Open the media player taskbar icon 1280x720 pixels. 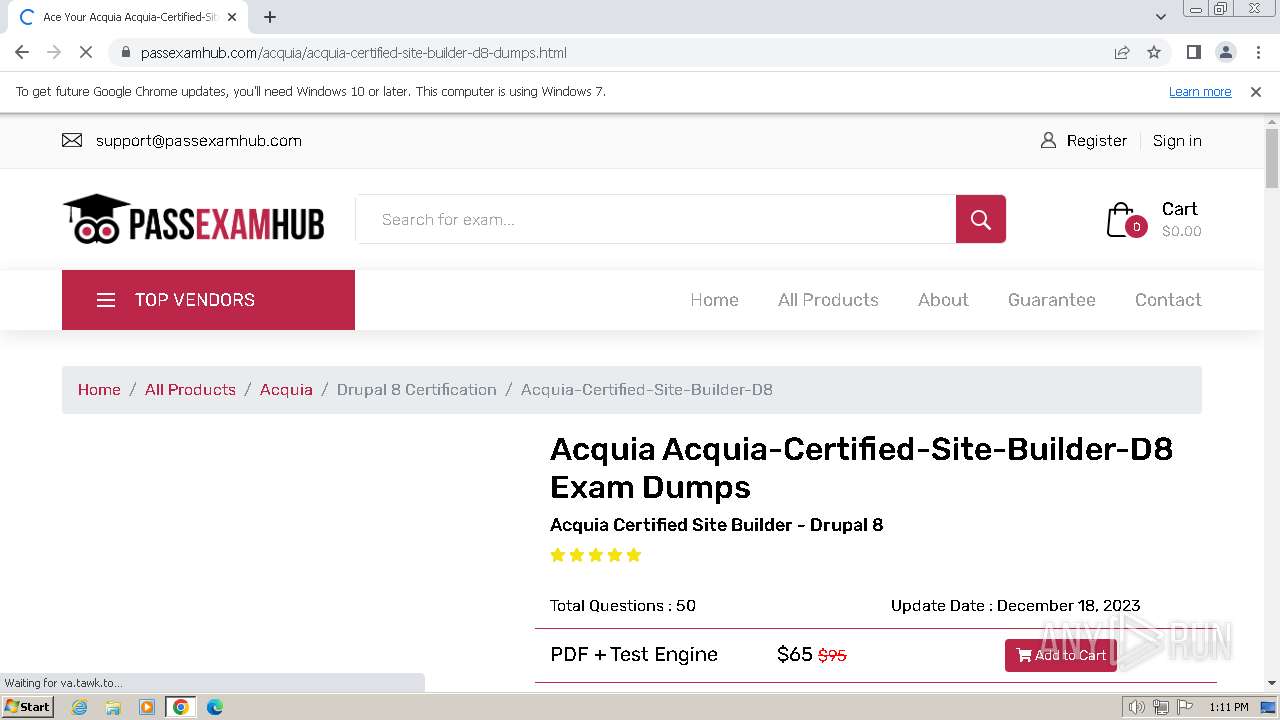147,707
